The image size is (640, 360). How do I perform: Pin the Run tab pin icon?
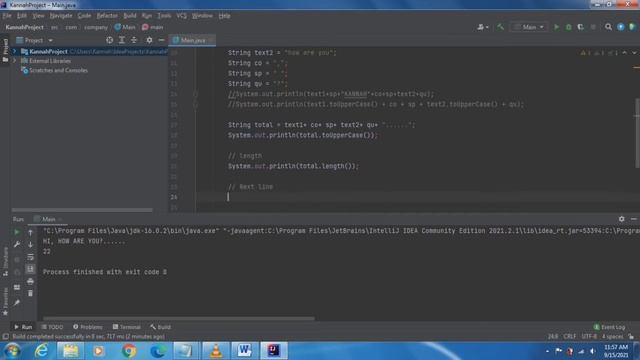coord(17,303)
